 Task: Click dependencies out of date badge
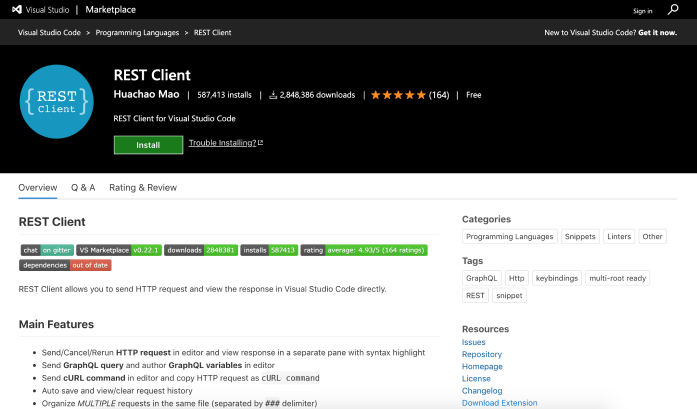(65, 265)
